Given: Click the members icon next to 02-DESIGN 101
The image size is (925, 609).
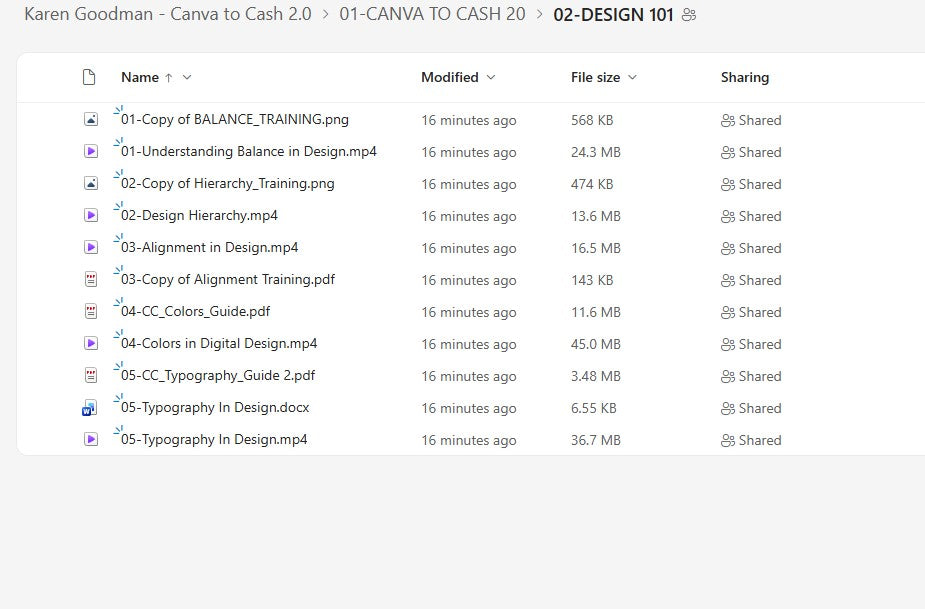Looking at the screenshot, I should tap(687, 14).
